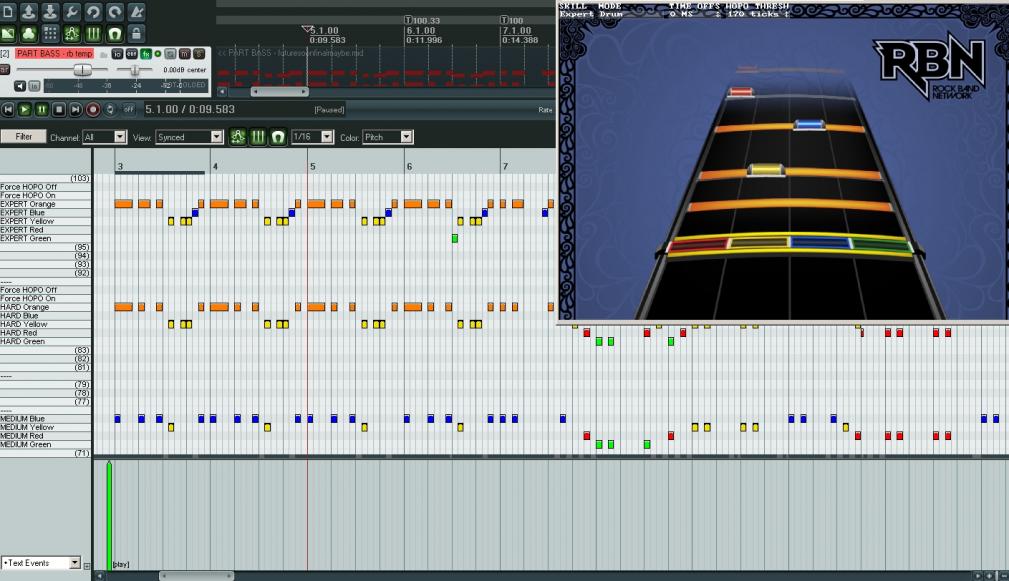Image resolution: width=1009 pixels, height=581 pixels.
Task: Toggle grid icon in the MIDI editor toolbar
Action: 258,137
